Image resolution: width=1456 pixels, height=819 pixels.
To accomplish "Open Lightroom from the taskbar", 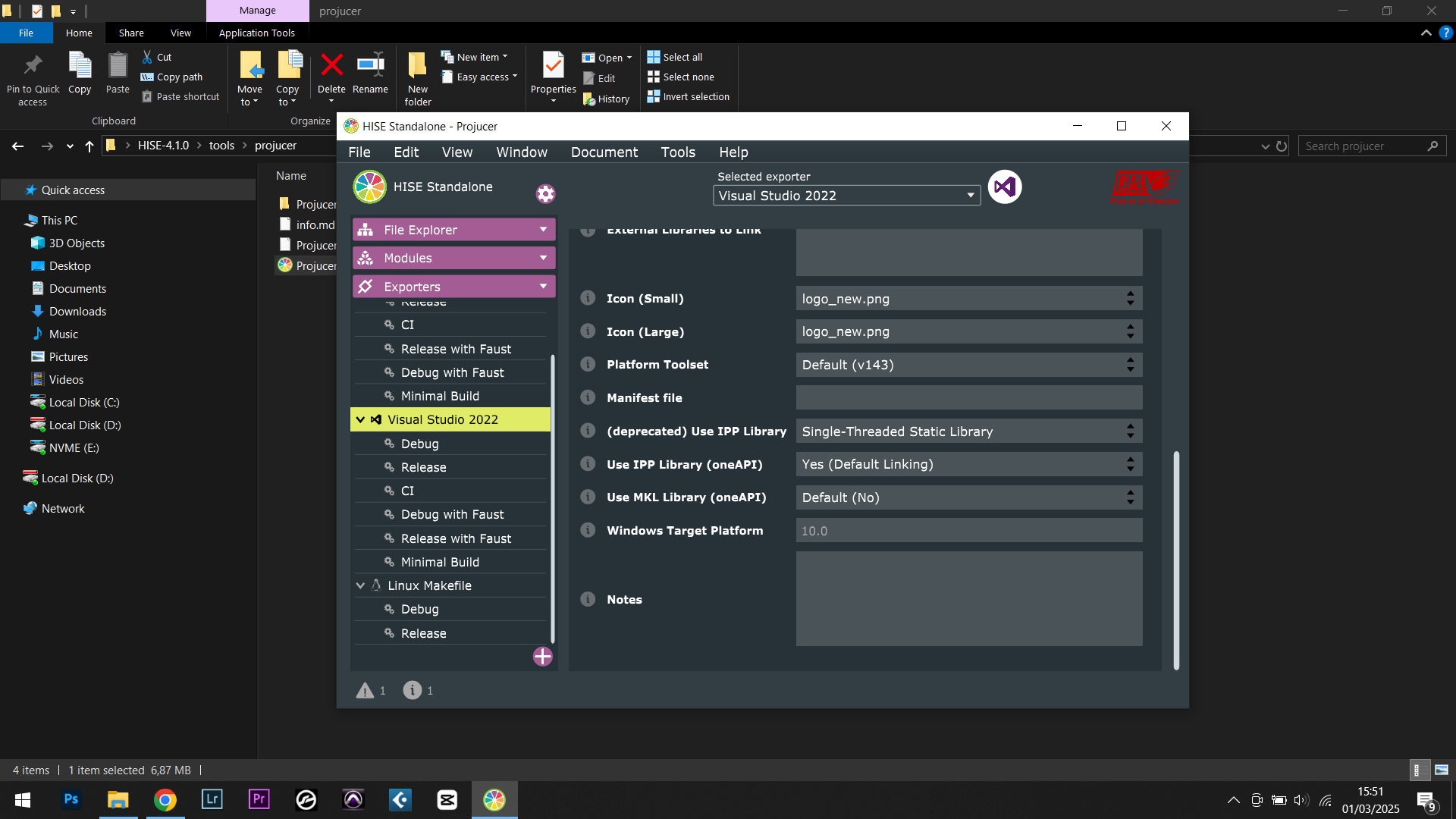I will point(212,799).
